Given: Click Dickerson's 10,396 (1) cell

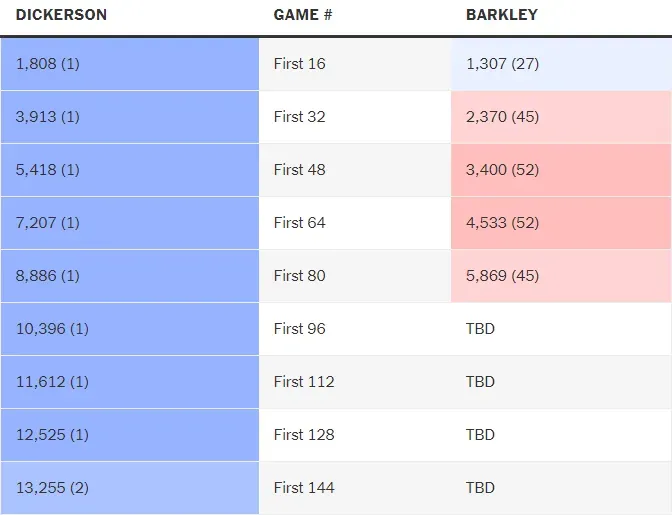Looking at the screenshot, I should point(52,329).
